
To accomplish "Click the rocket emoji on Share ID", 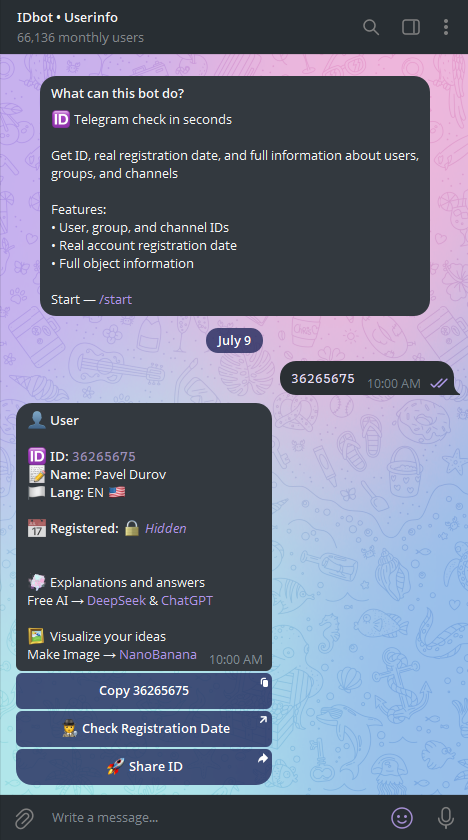I will click(x=116, y=767).
